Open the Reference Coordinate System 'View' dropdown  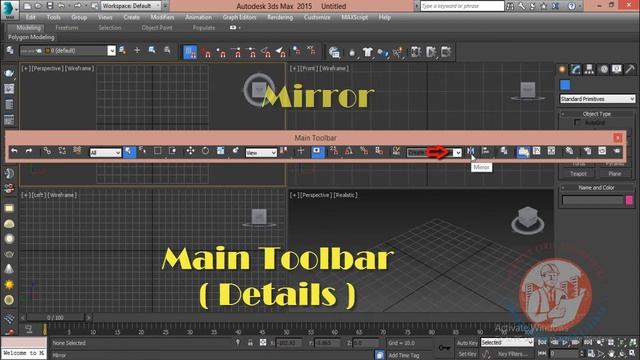[261, 153]
